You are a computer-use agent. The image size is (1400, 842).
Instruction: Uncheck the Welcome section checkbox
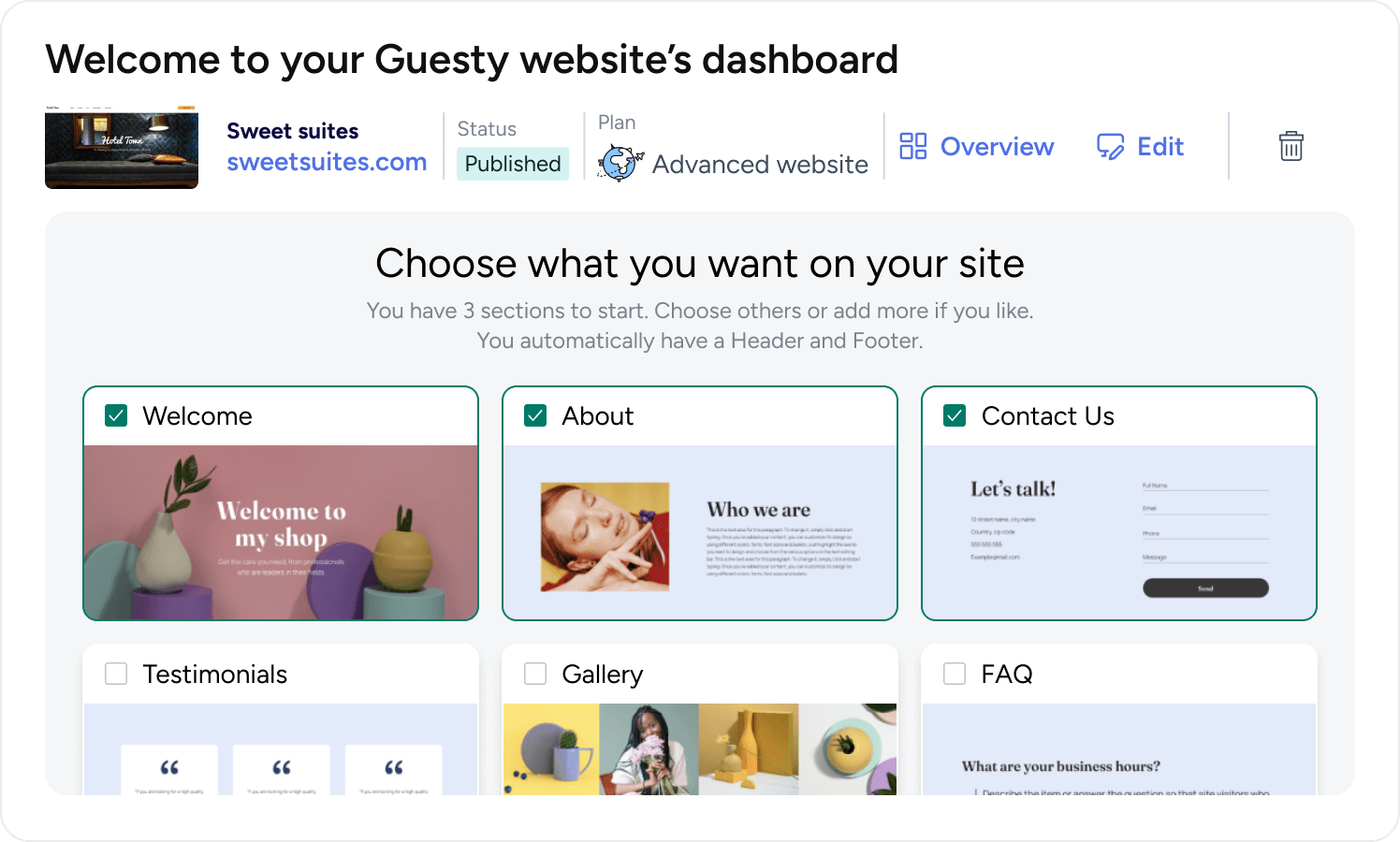pyautogui.click(x=116, y=415)
